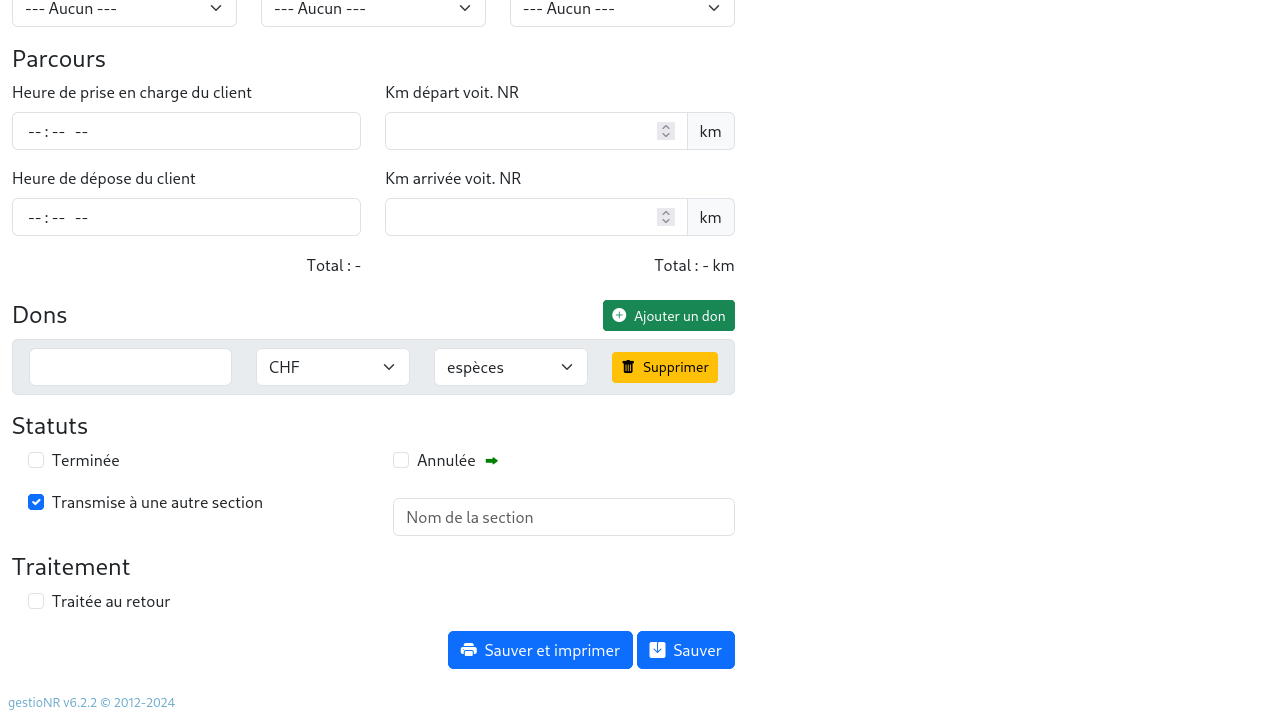Open the CHF currency dropdown
1280x720 pixels.
click(332, 367)
